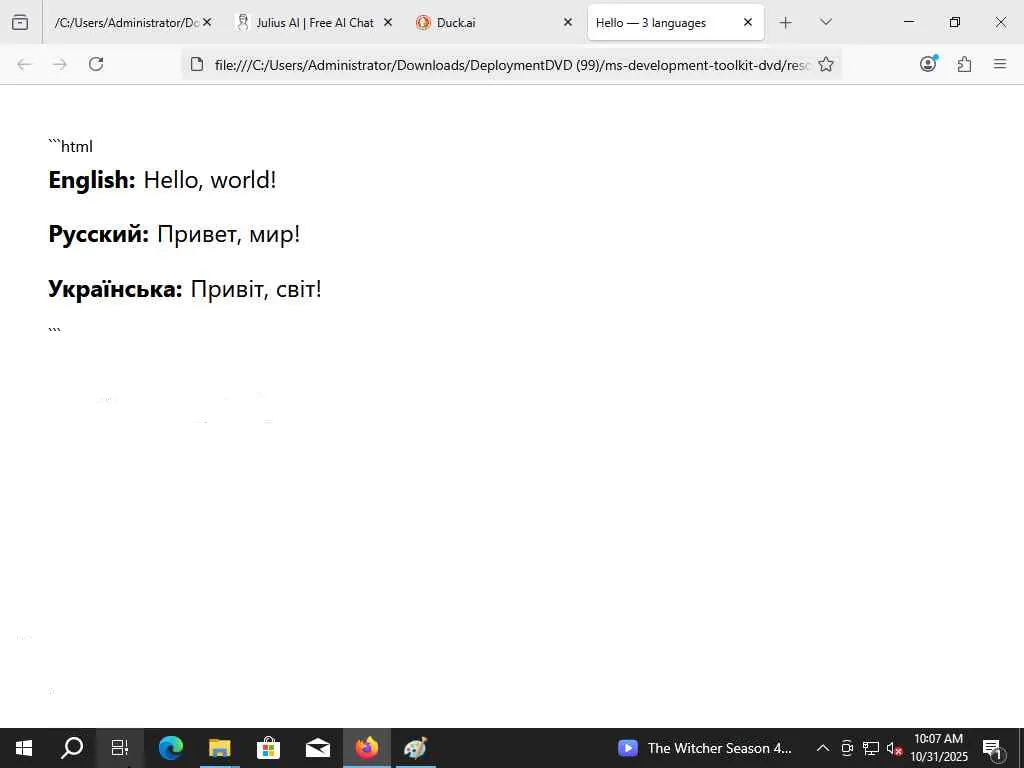Open clock and date flyout
This screenshot has height=768, width=1024.
(938, 748)
